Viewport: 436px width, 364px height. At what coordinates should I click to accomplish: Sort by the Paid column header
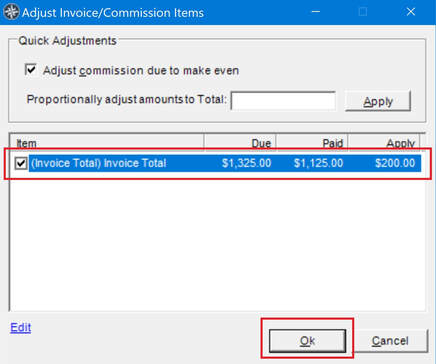point(312,143)
